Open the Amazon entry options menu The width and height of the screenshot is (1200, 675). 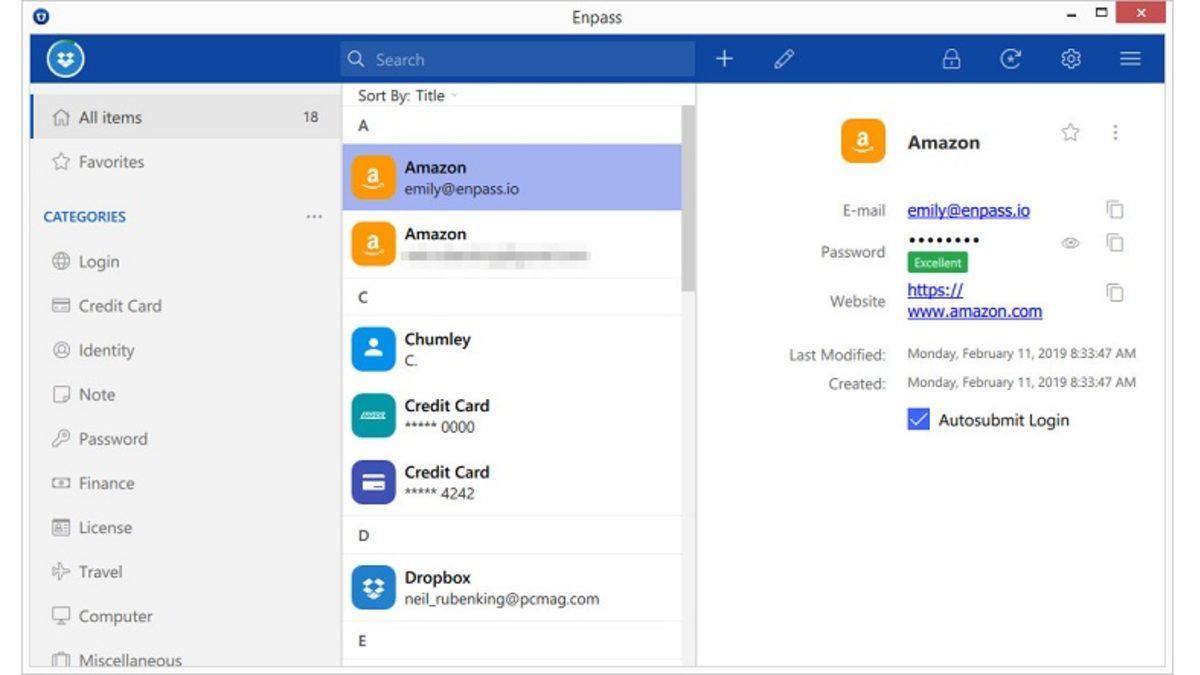pos(1115,132)
